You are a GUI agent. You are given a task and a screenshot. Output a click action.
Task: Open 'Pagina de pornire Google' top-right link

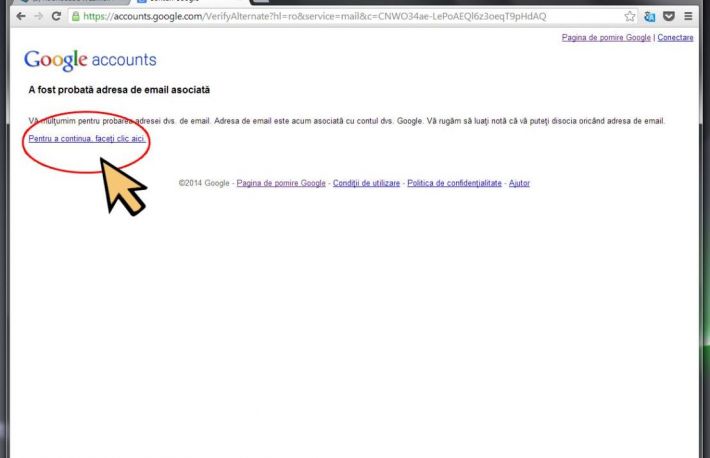(x=606, y=37)
